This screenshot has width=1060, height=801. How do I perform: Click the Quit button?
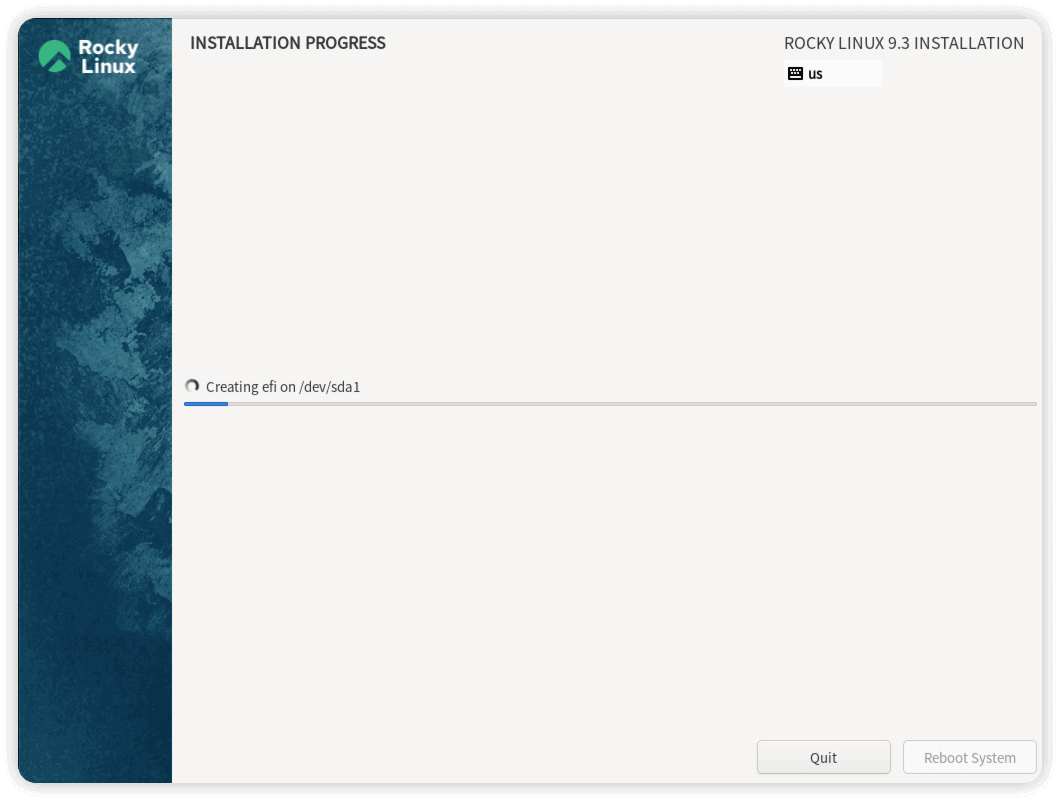823,757
